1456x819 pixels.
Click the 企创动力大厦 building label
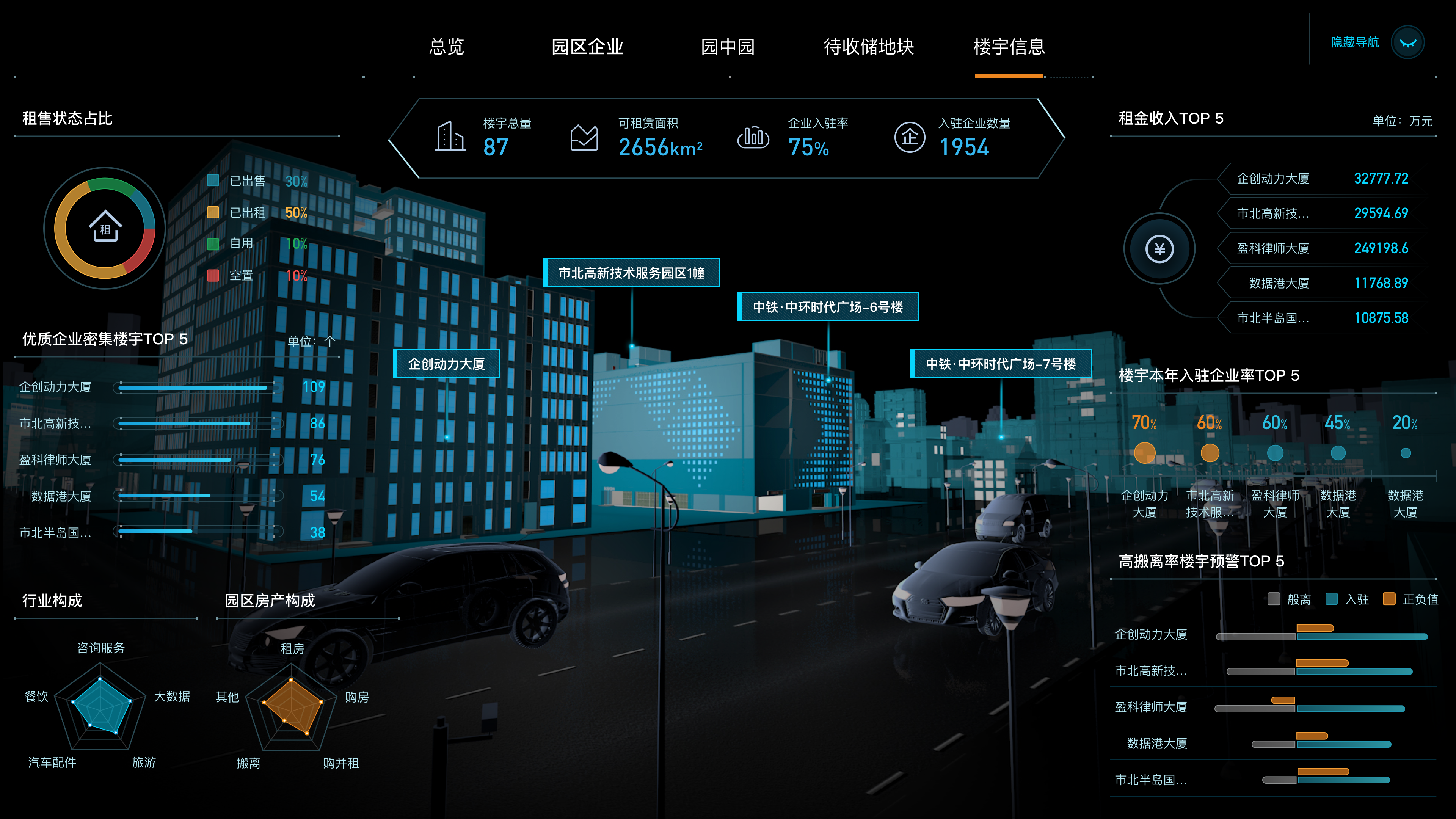click(x=447, y=364)
